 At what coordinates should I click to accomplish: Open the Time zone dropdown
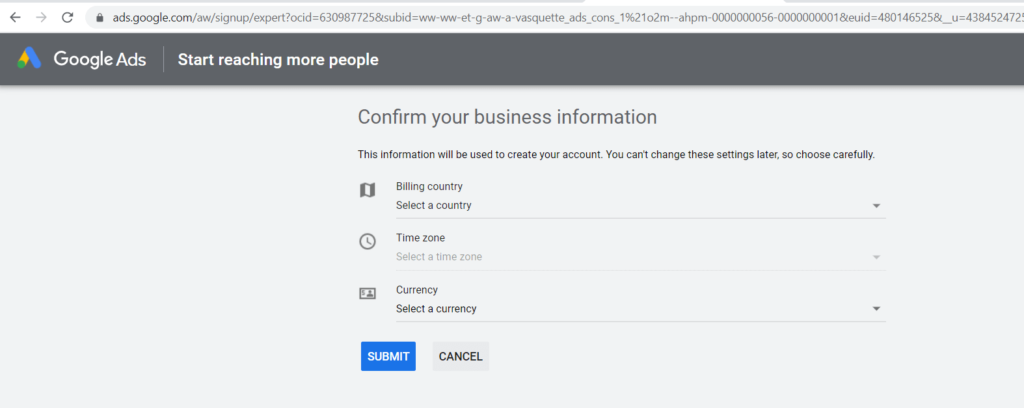coord(640,257)
